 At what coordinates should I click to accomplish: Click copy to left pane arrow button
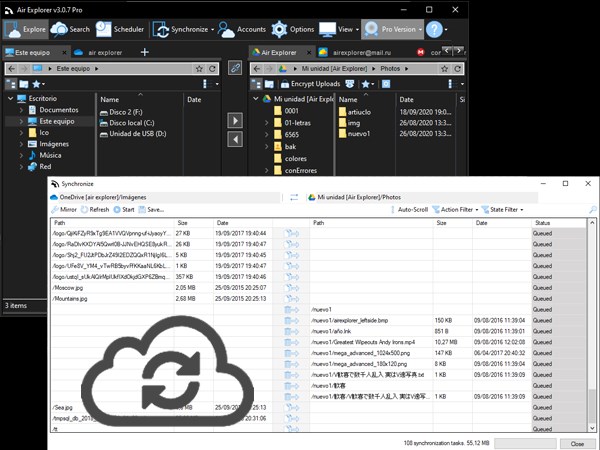click(x=235, y=139)
